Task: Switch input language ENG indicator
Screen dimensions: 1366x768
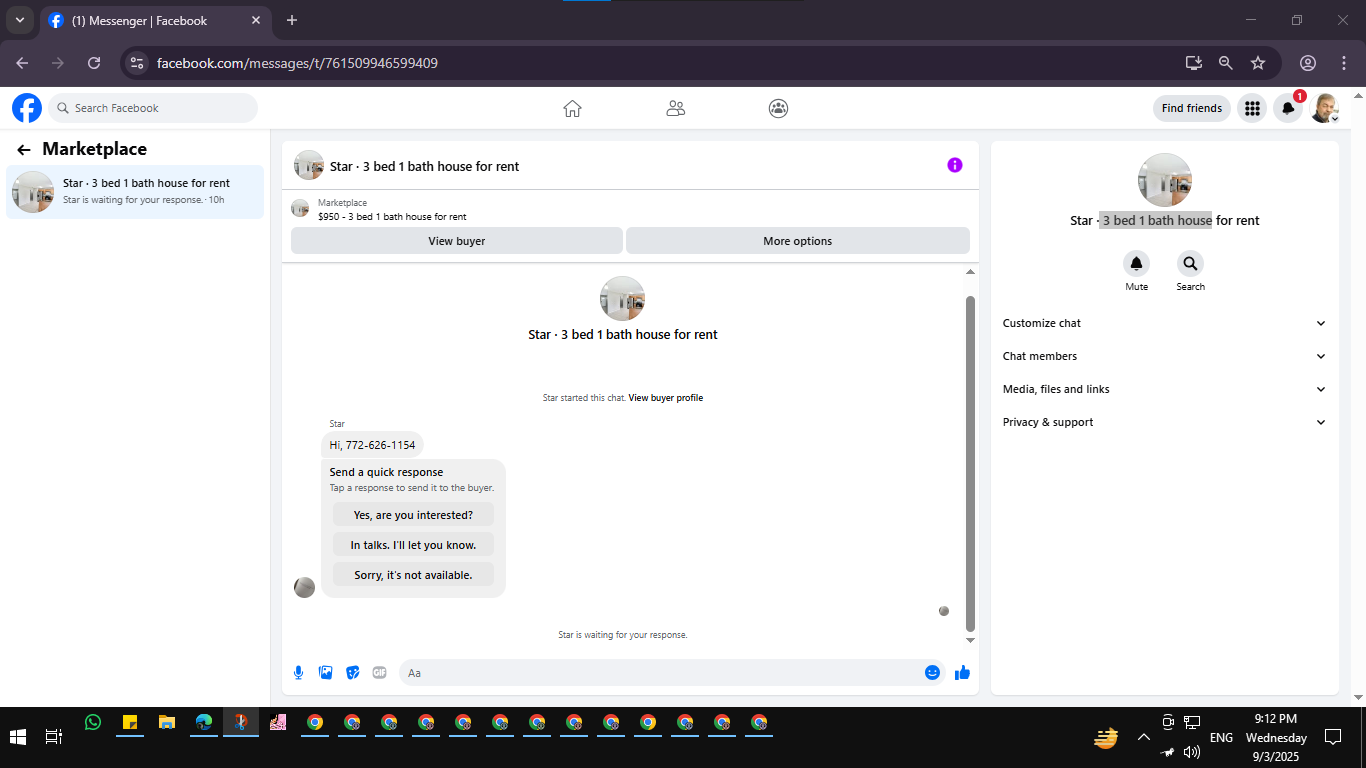Action: 1221,738
